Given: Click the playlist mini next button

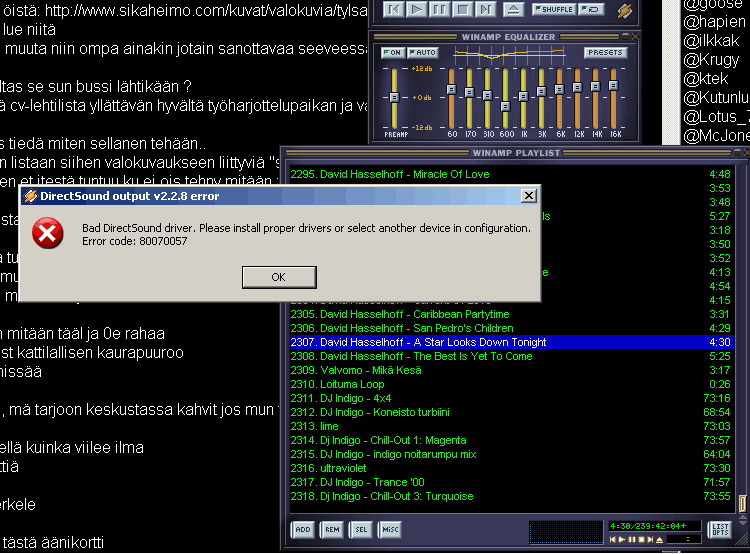Looking at the screenshot, I should [650, 540].
